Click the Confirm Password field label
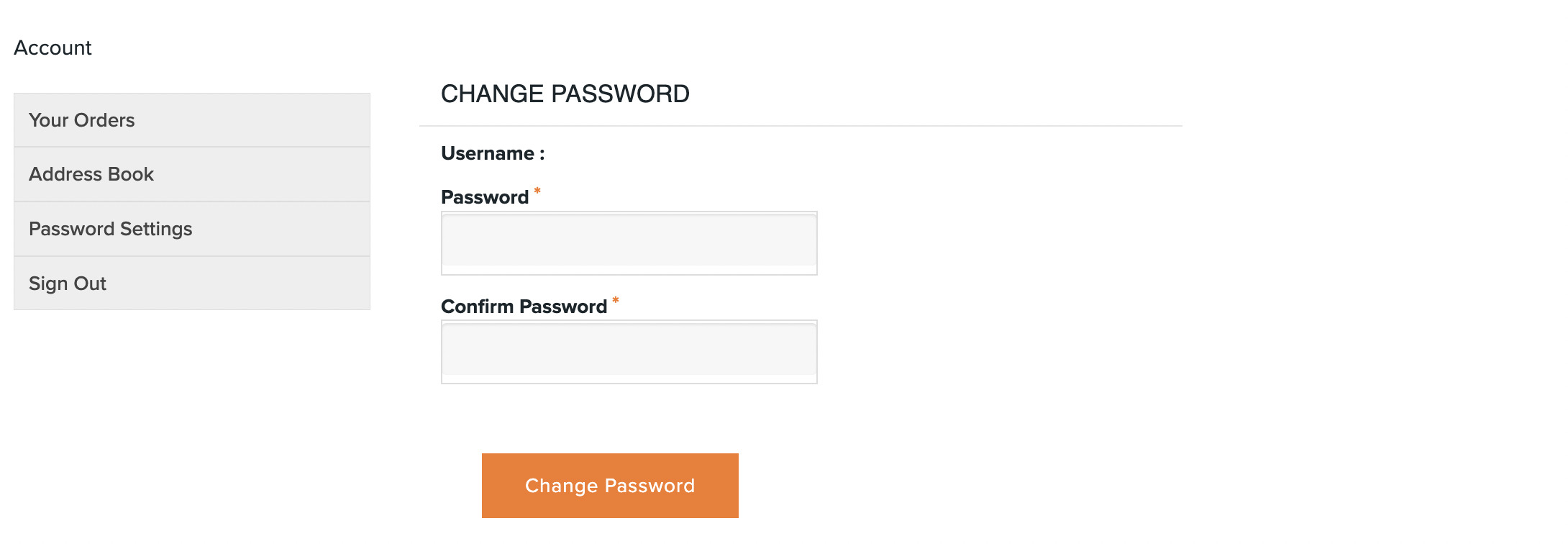 click(x=524, y=307)
